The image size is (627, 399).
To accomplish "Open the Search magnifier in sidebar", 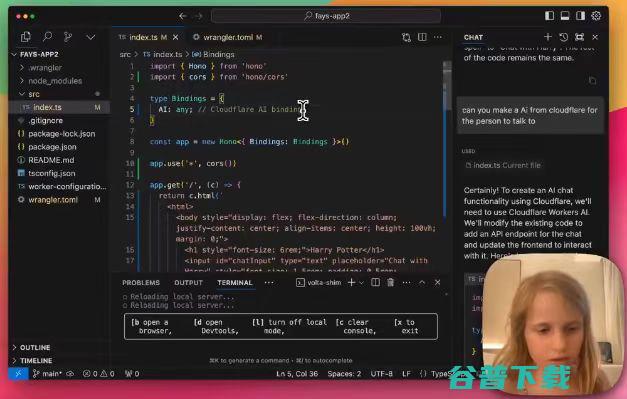I will click(48, 37).
